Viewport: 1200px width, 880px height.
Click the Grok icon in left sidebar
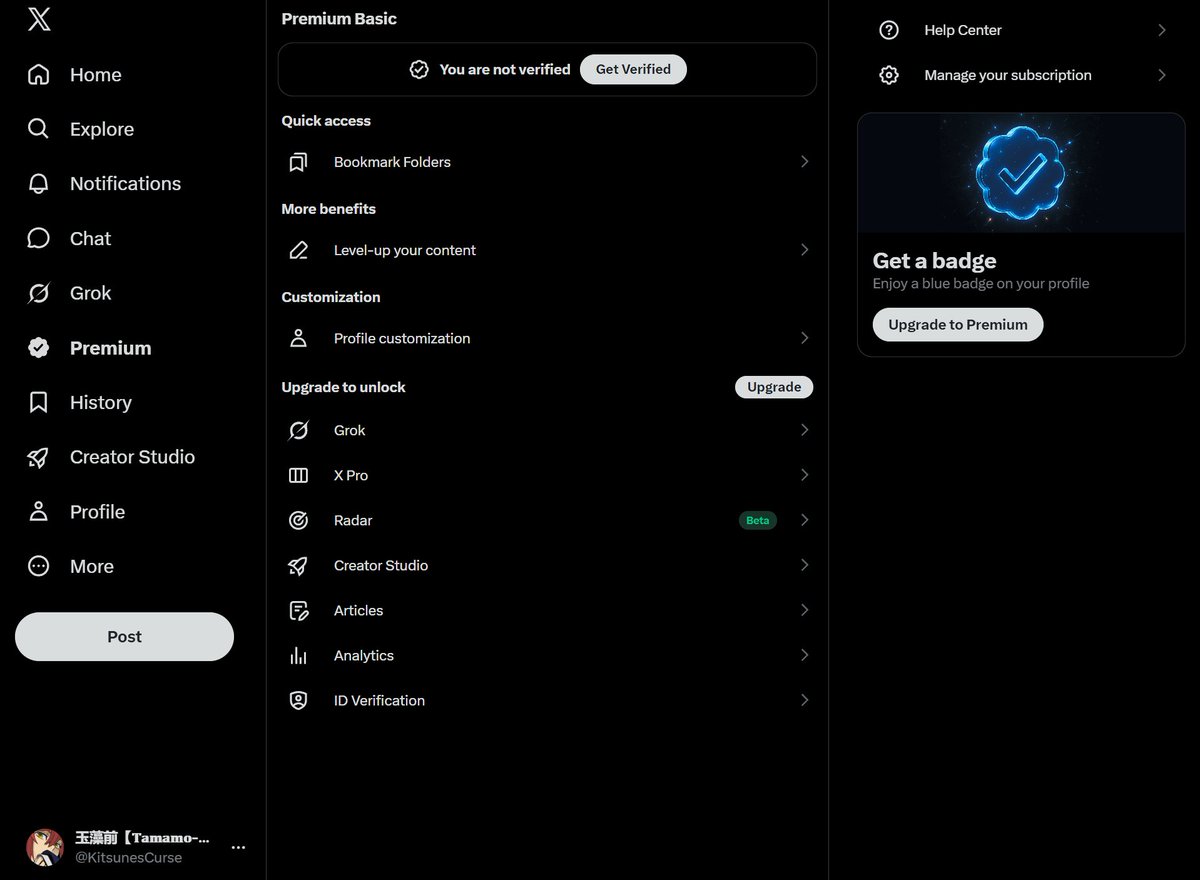click(x=38, y=293)
